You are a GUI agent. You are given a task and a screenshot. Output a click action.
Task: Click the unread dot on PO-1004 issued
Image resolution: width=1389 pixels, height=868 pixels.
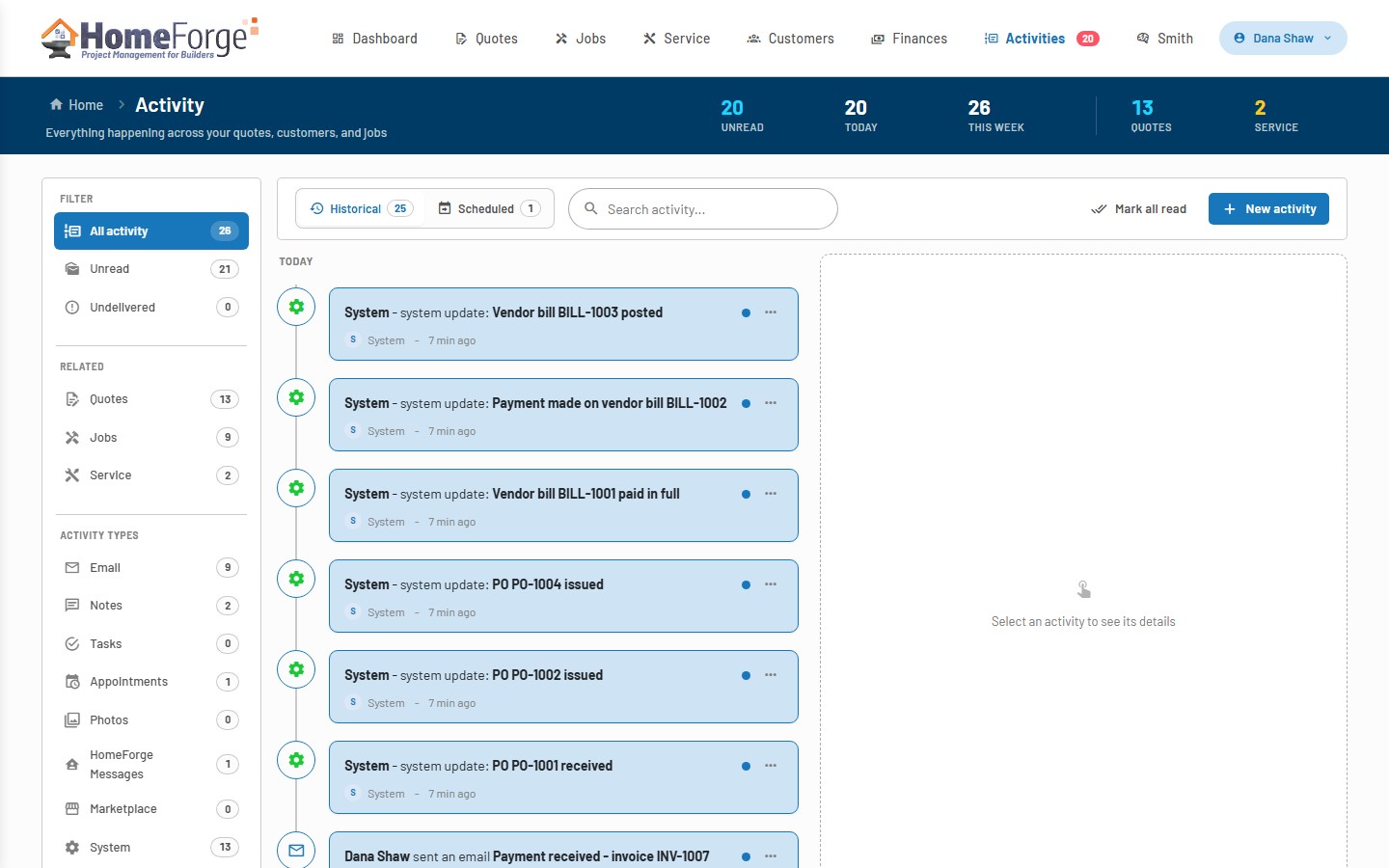pyautogui.click(x=746, y=584)
